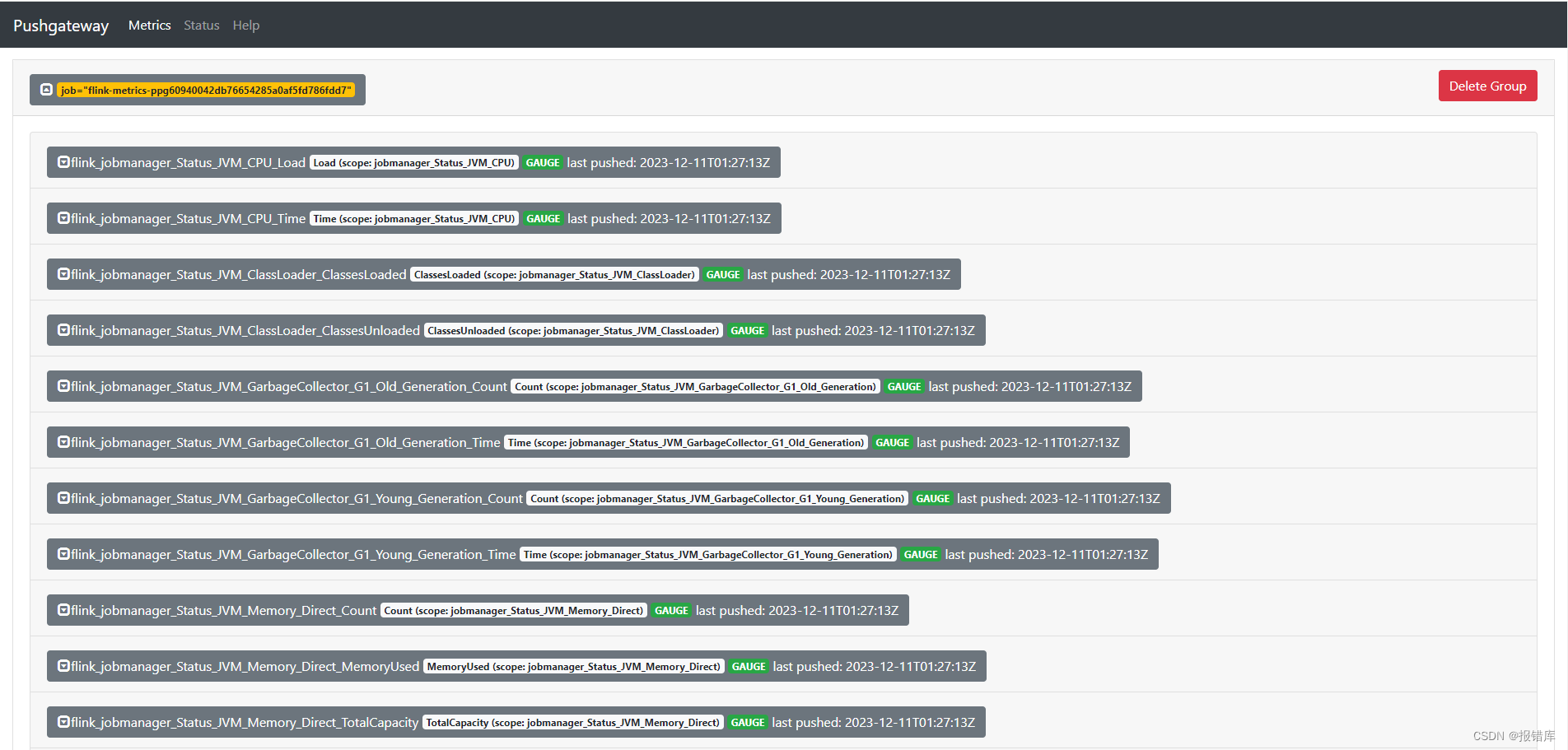Image resolution: width=1568 pixels, height=750 pixels.
Task: Click the GAUGE badge on JVM_CPU_Load
Action: click(x=543, y=162)
